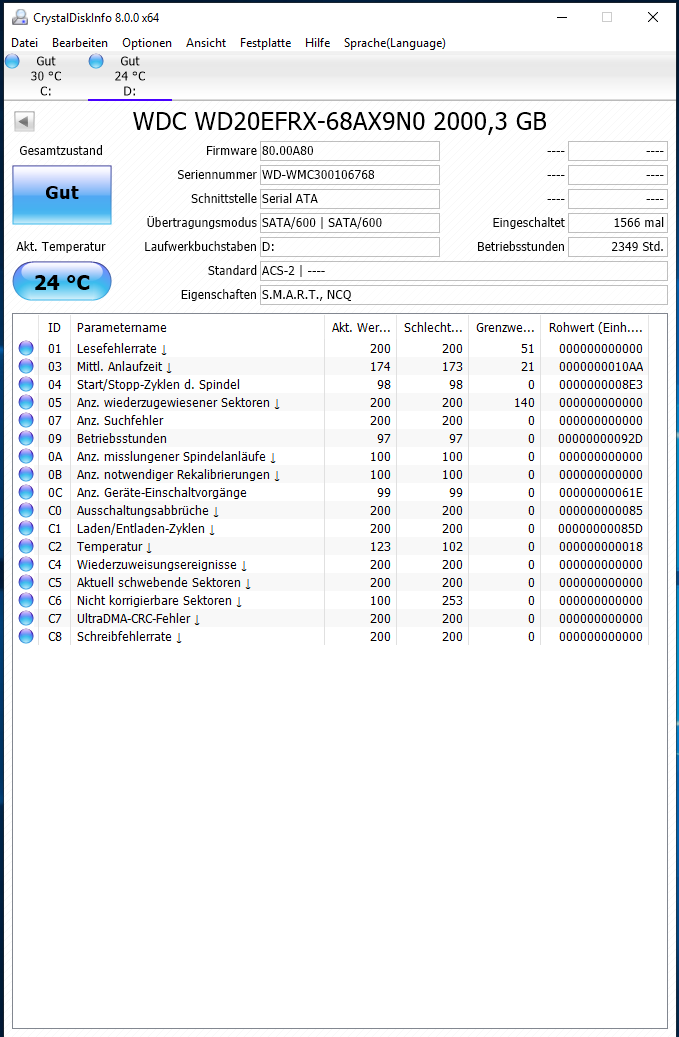Select the D: drive status orb
Image resolution: width=679 pixels, height=1037 pixels.
[96, 62]
